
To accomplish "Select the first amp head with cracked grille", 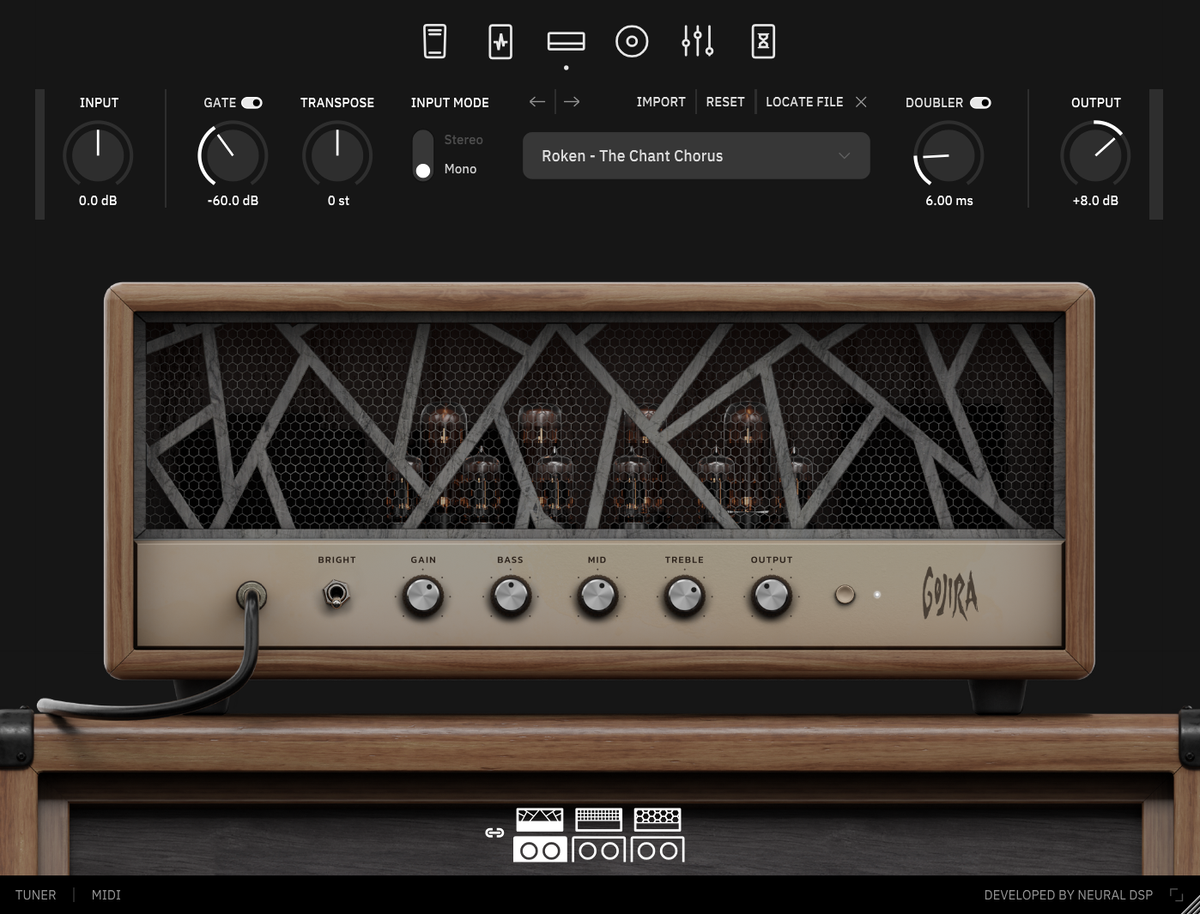I will 540,819.
